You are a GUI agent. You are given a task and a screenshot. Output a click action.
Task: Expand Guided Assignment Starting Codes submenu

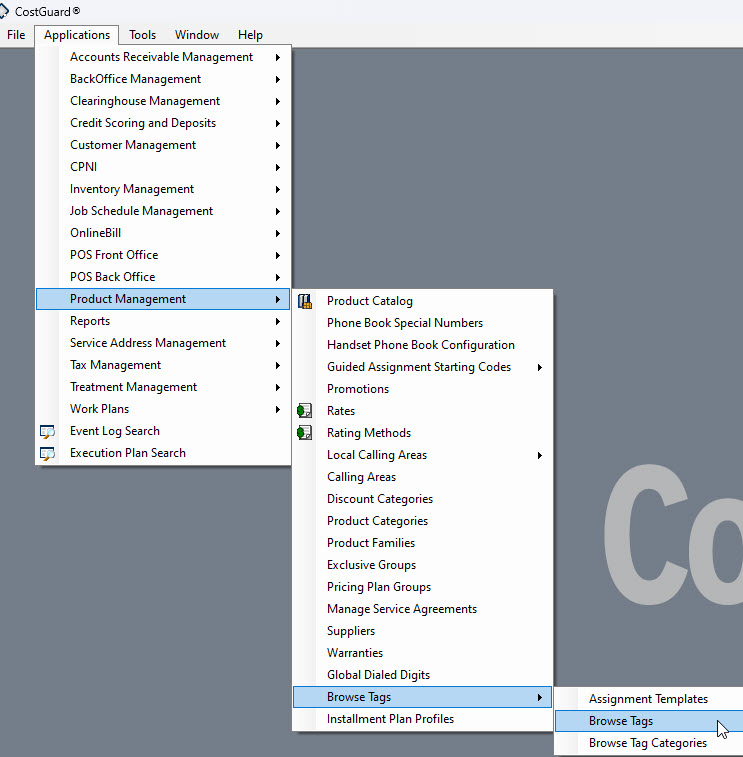(422, 367)
